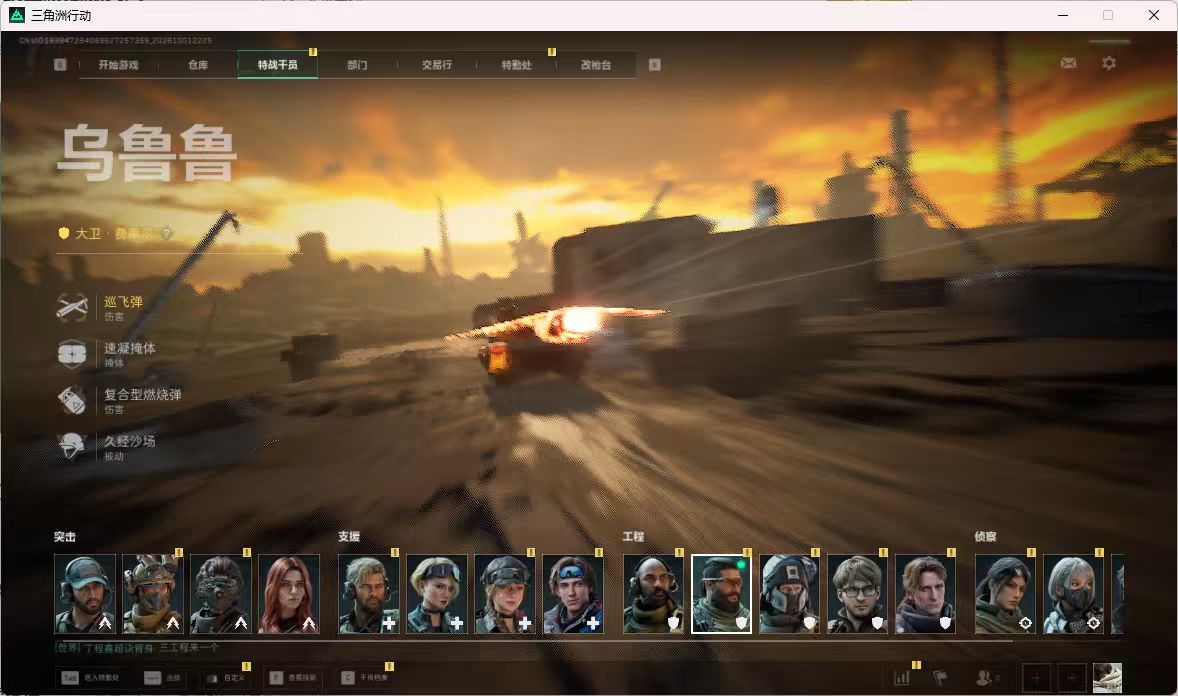Select the 工程 operator in helmet and mask
This screenshot has width=1178, height=696.
pyautogui.click(x=790, y=594)
